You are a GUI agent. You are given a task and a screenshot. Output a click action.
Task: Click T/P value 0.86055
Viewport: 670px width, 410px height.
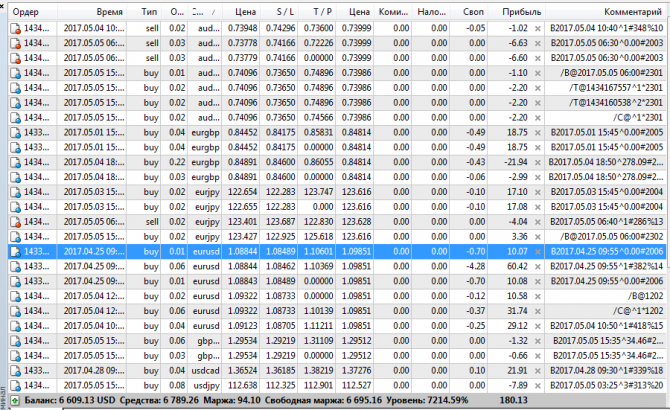click(x=318, y=162)
